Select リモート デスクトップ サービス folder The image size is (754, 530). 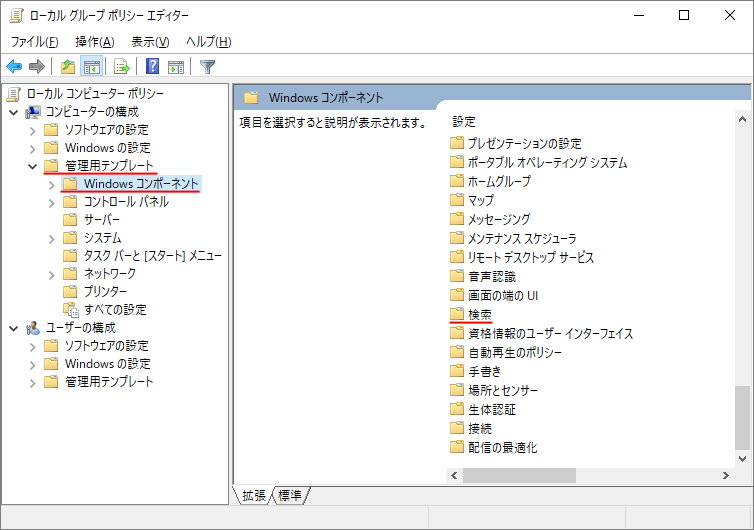point(531,257)
